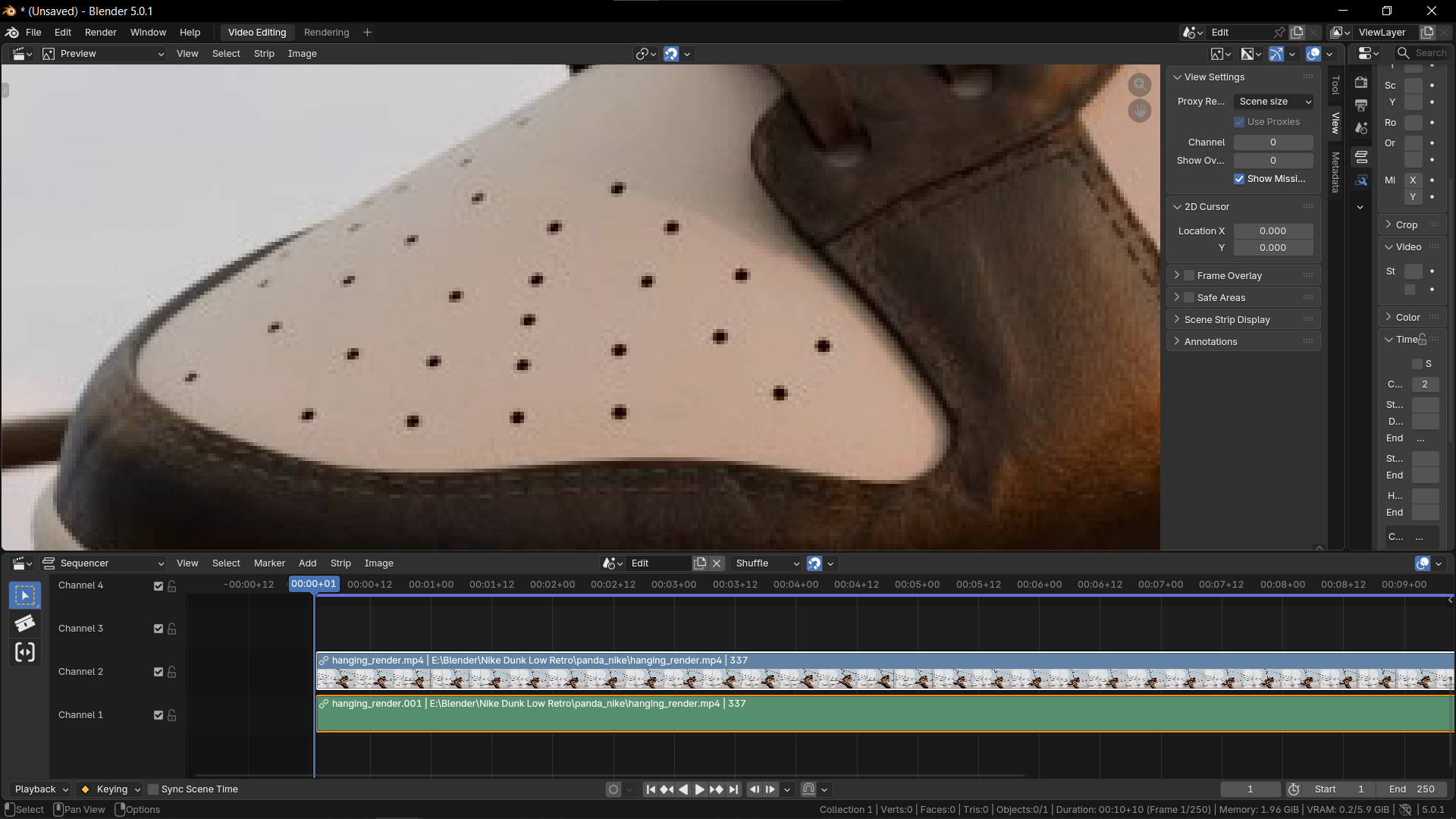Screen dimensions: 1456x819
Task: Mute Channel 1 with its checkbox
Action: click(x=158, y=715)
